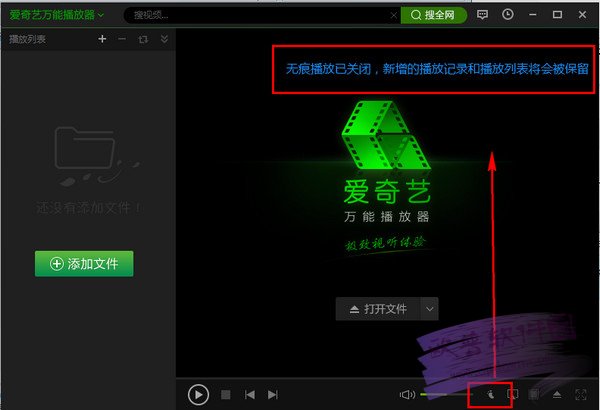The width and height of the screenshot is (600, 410).
Task: Toggle the 无痕播放 footprint icon
Action: 490,394
